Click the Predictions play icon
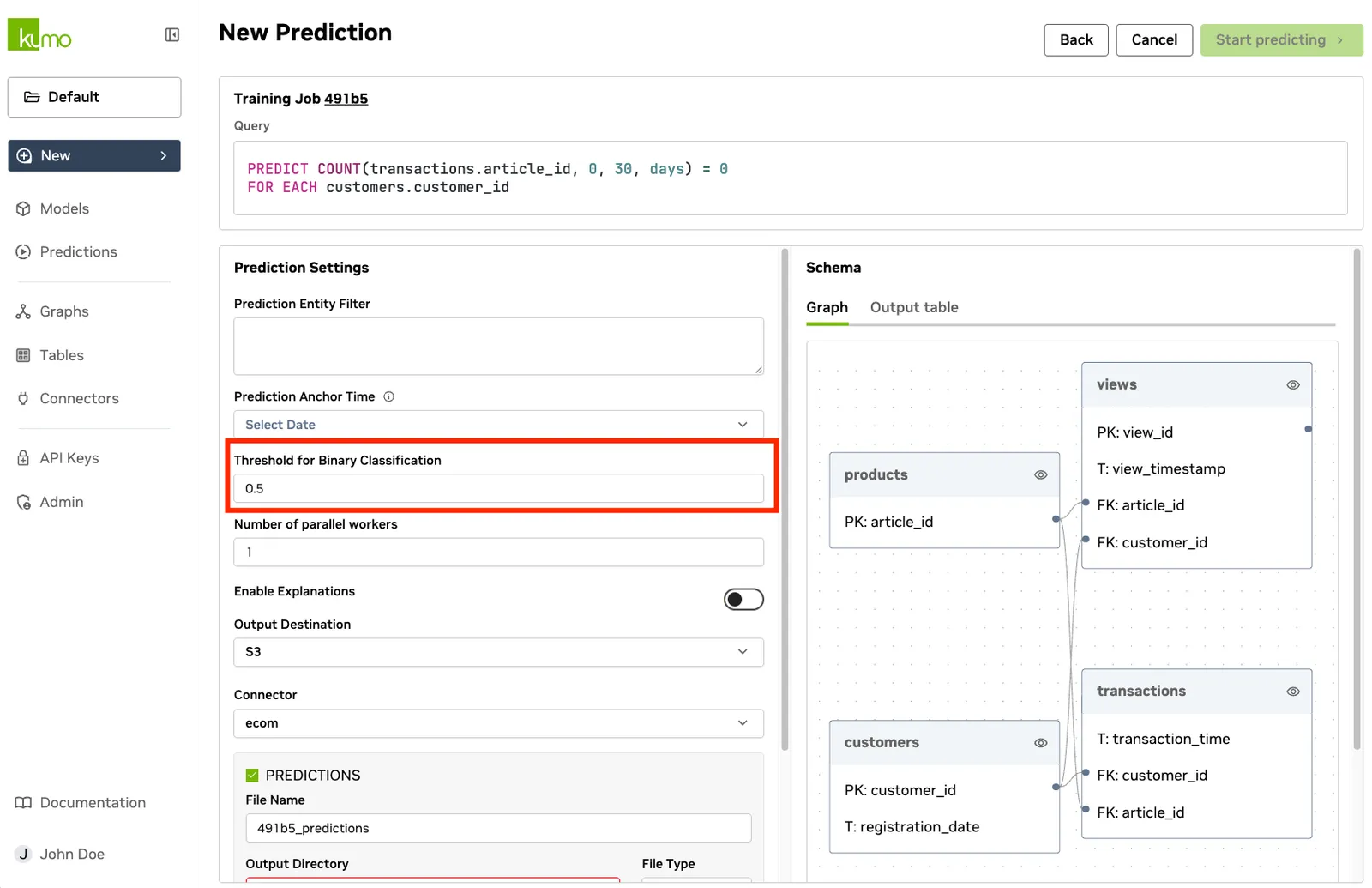 (23, 251)
